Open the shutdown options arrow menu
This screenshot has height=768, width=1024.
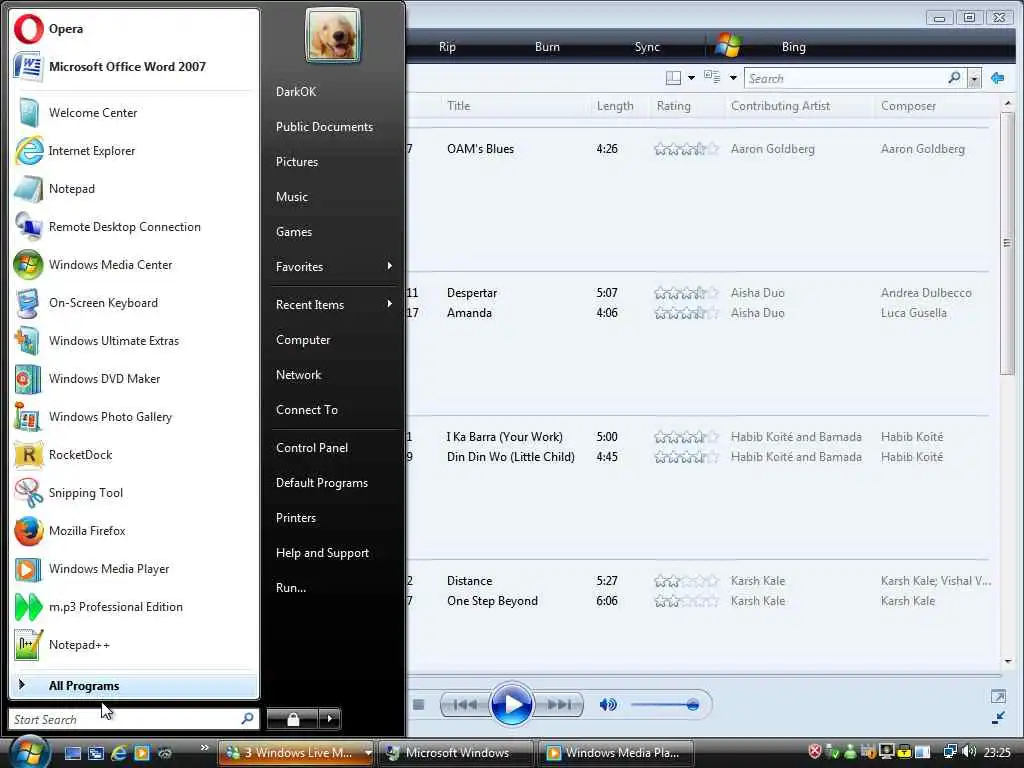pos(330,719)
